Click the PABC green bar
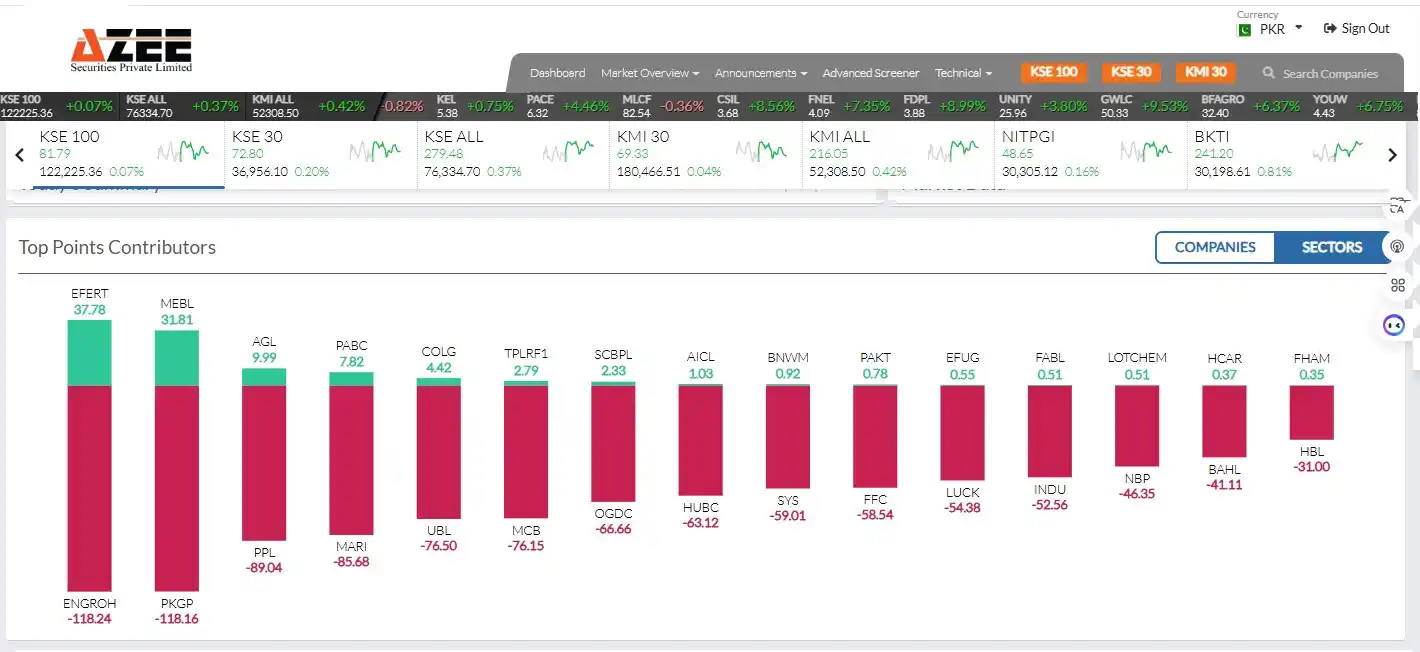This screenshot has height=652, width=1420. pyautogui.click(x=351, y=379)
